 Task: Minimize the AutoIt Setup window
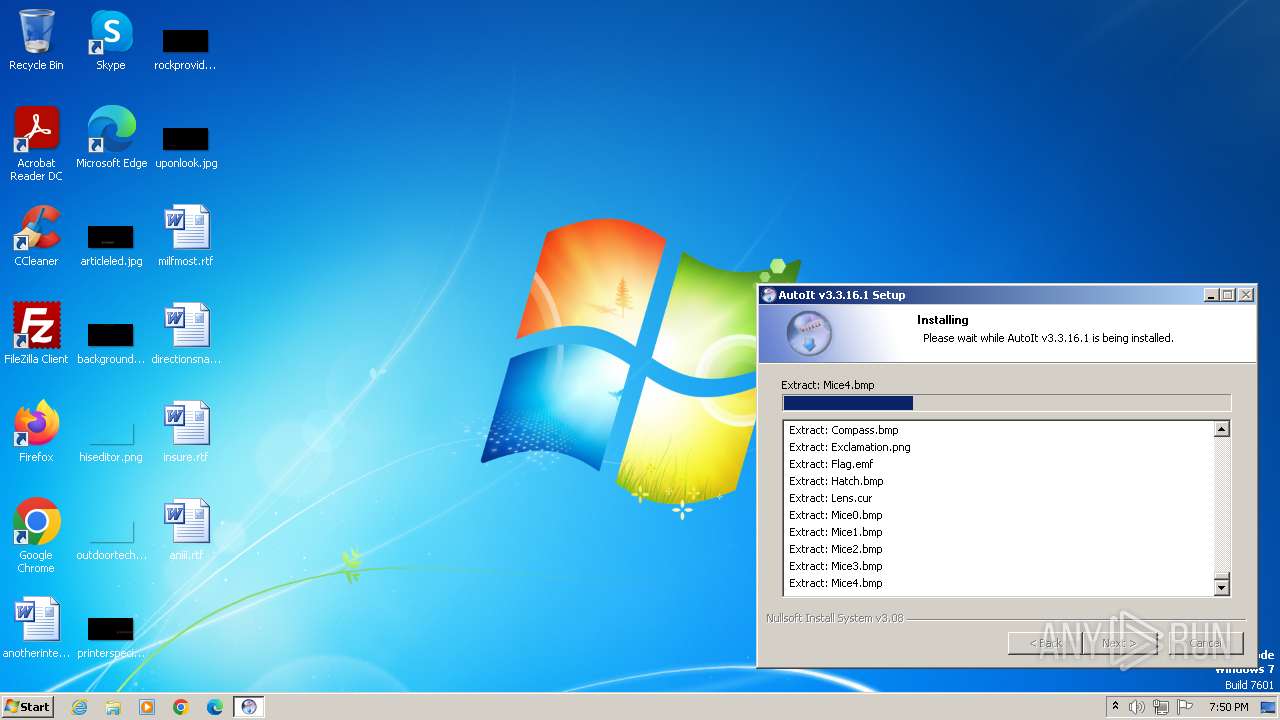[1212, 295]
